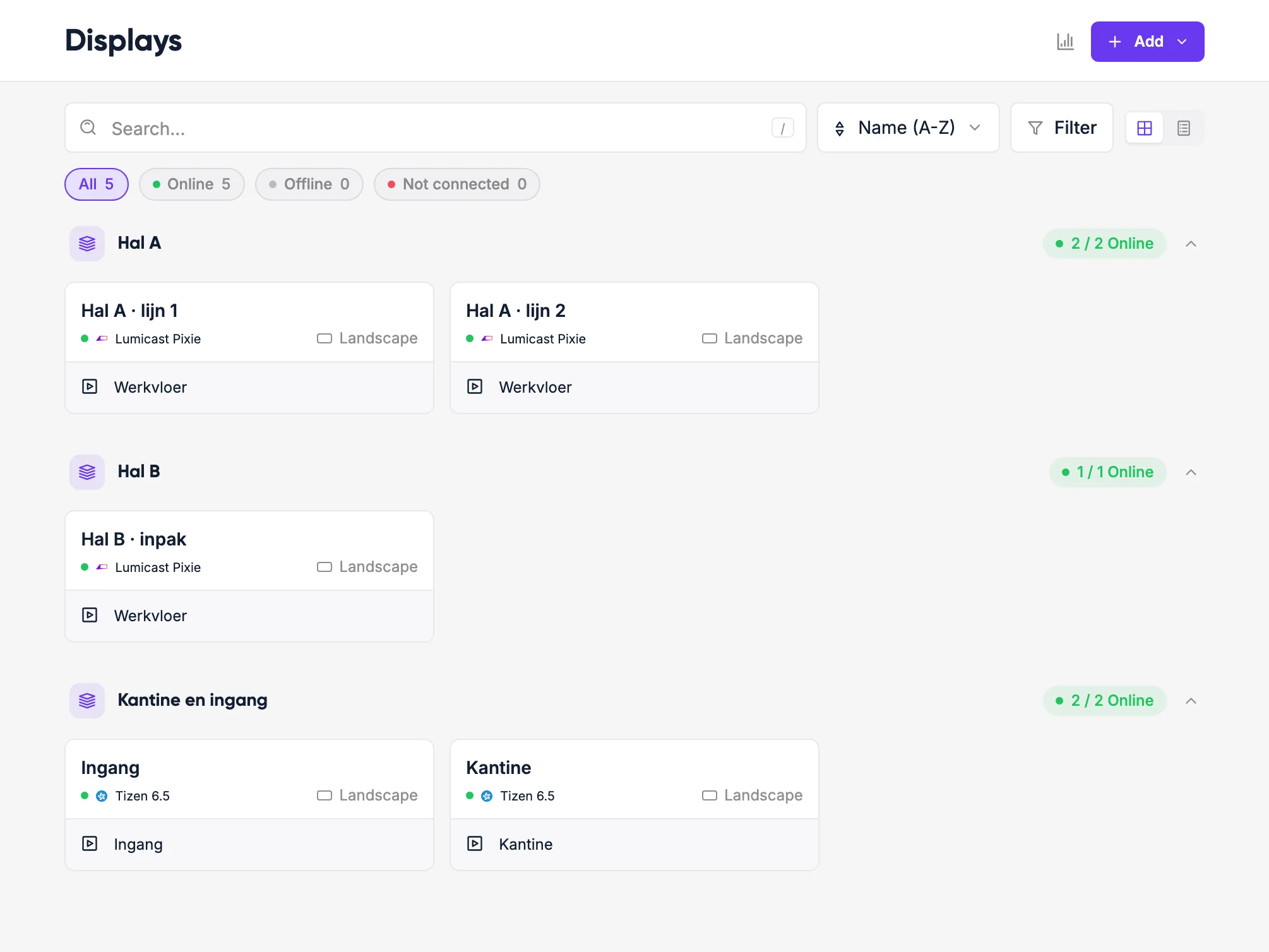Switch to list view layout
This screenshot has height=952, width=1269.
(x=1183, y=128)
